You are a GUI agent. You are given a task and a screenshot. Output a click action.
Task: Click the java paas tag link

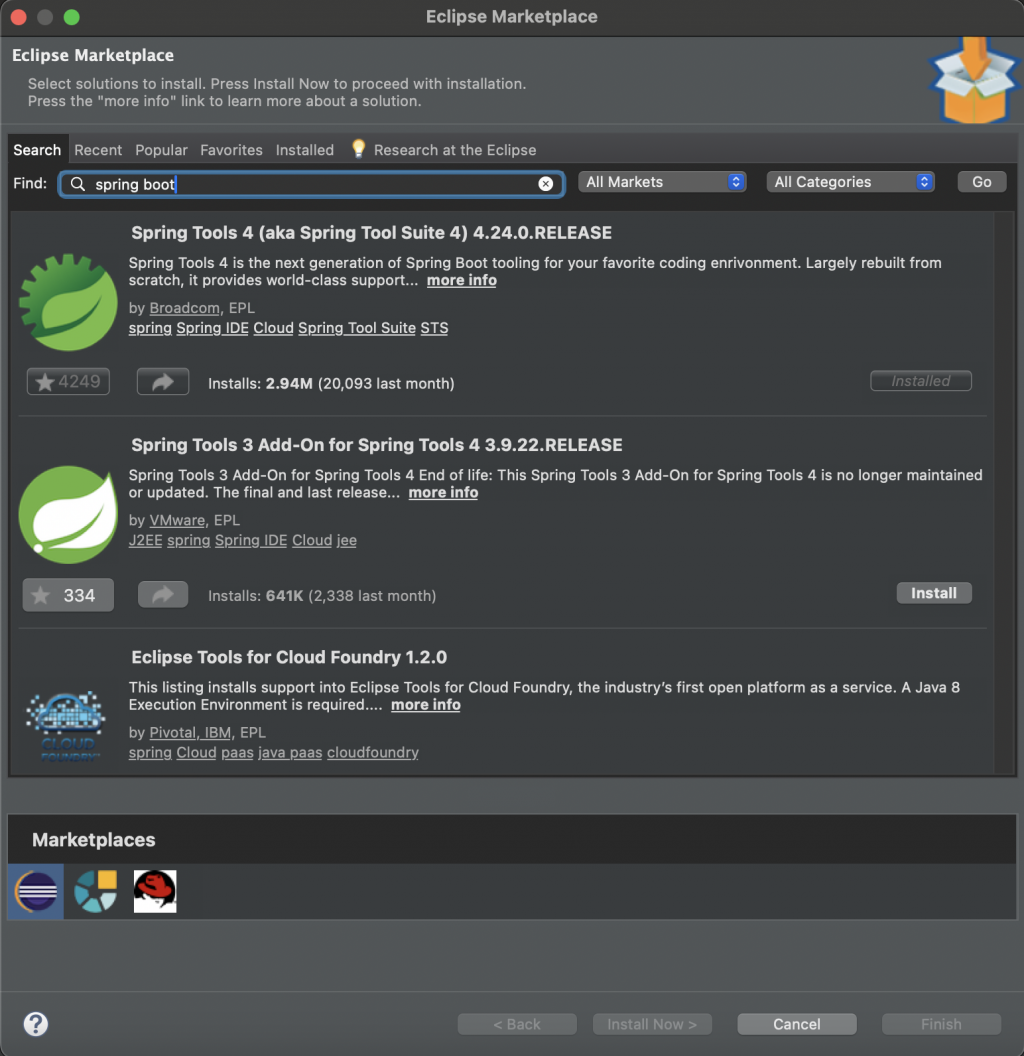pos(290,752)
